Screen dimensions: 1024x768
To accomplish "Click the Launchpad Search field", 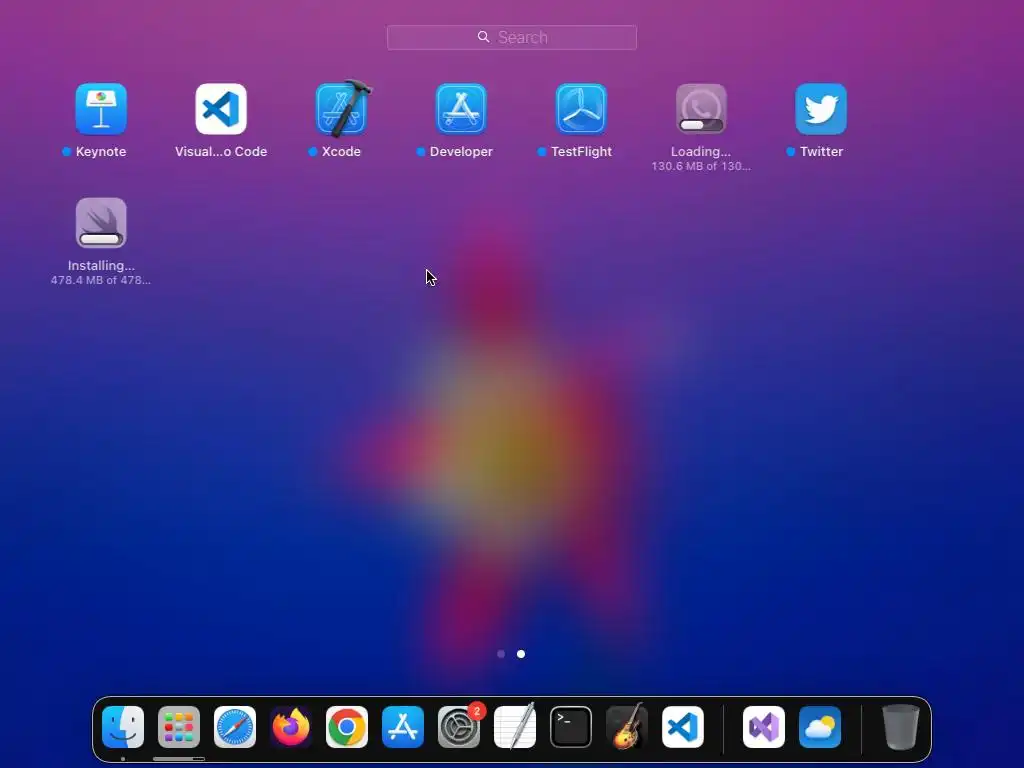I will click(x=511, y=37).
